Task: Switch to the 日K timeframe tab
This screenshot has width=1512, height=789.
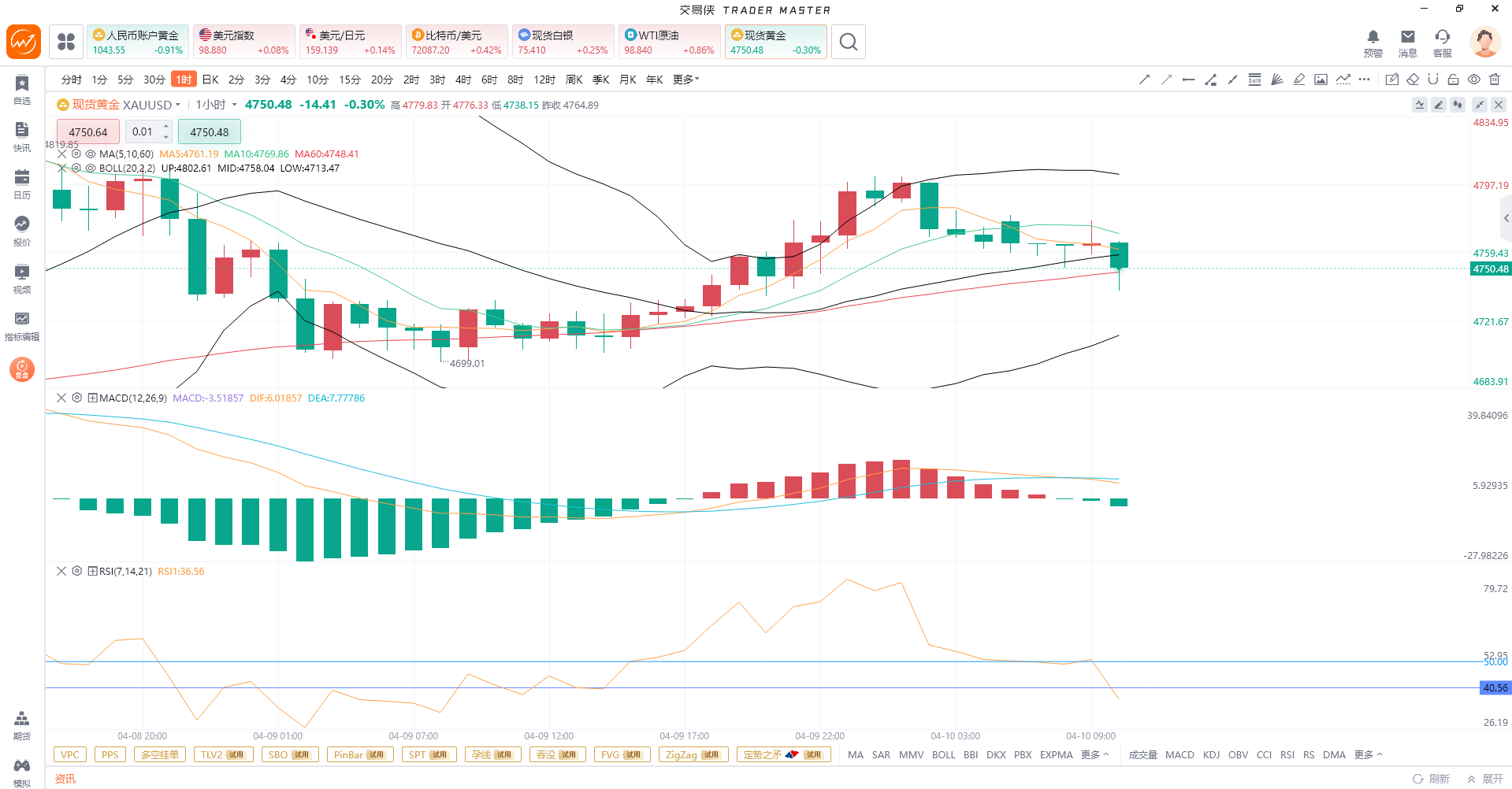Action: tap(210, 80)
